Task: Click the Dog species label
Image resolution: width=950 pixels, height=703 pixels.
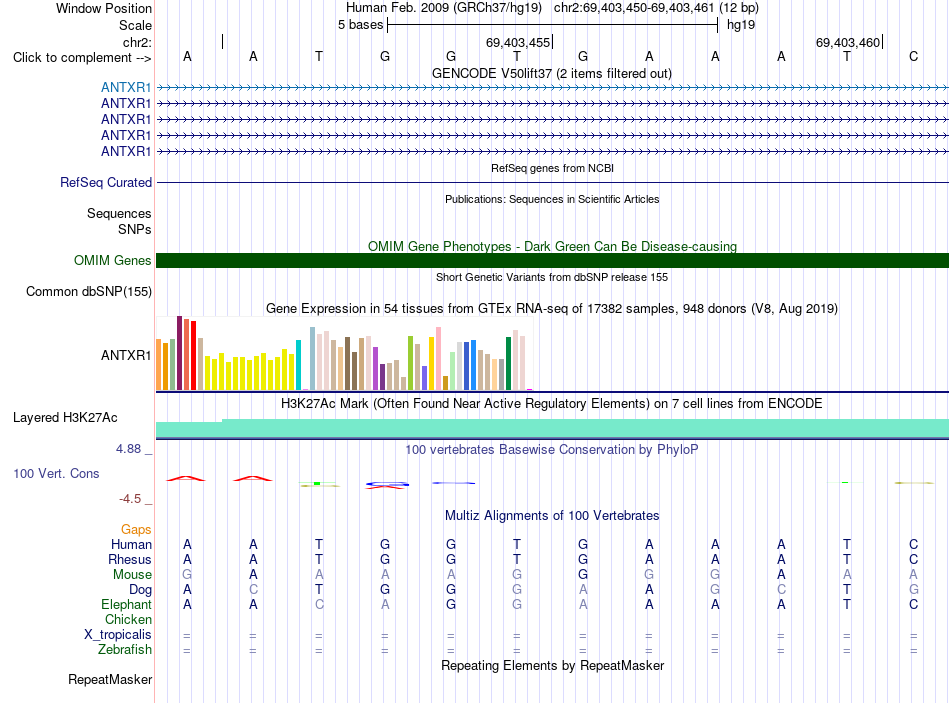Action: pos(140,590)
